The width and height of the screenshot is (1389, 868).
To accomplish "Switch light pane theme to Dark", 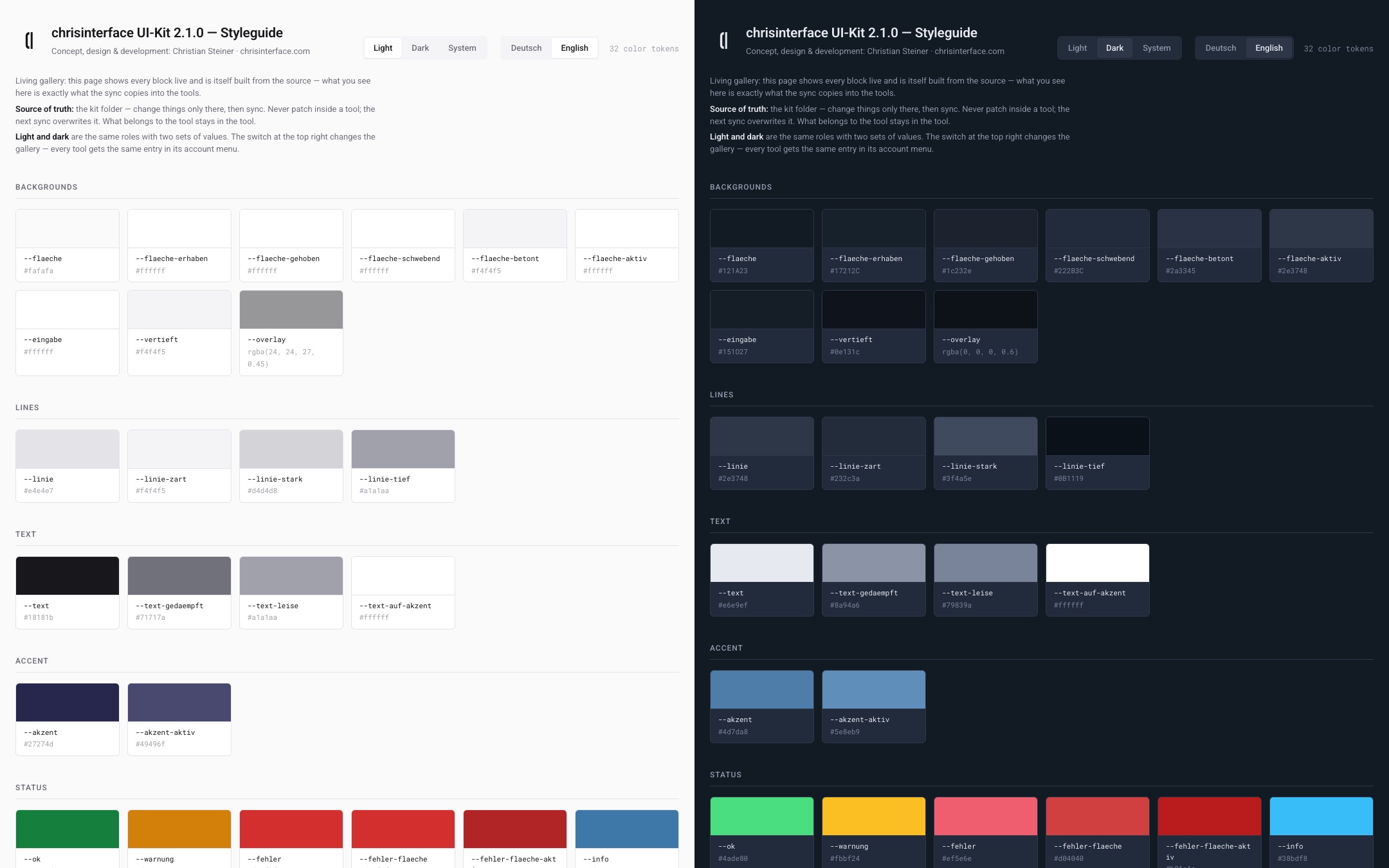I will [x=420, y=48].
